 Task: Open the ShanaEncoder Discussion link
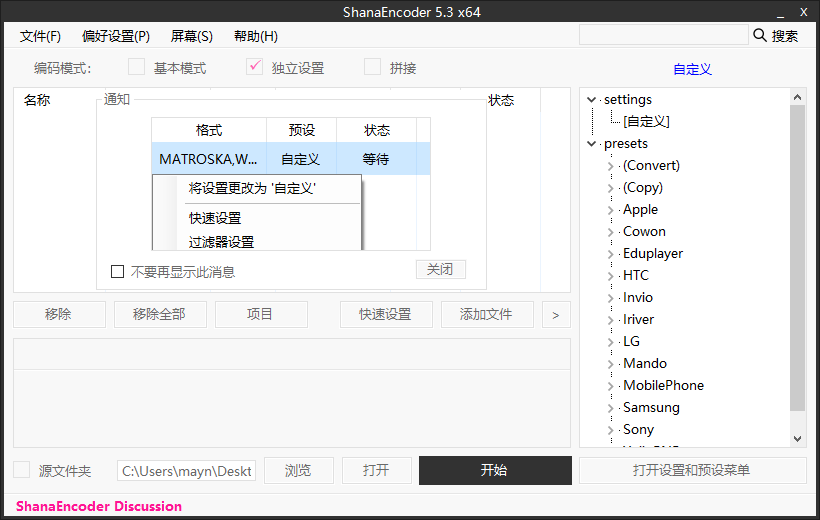click(x=99, y=506)
